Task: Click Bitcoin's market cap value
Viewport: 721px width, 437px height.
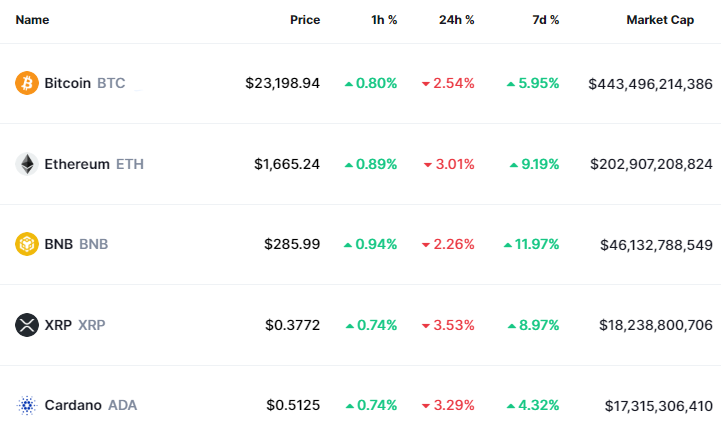Action: 651,83
